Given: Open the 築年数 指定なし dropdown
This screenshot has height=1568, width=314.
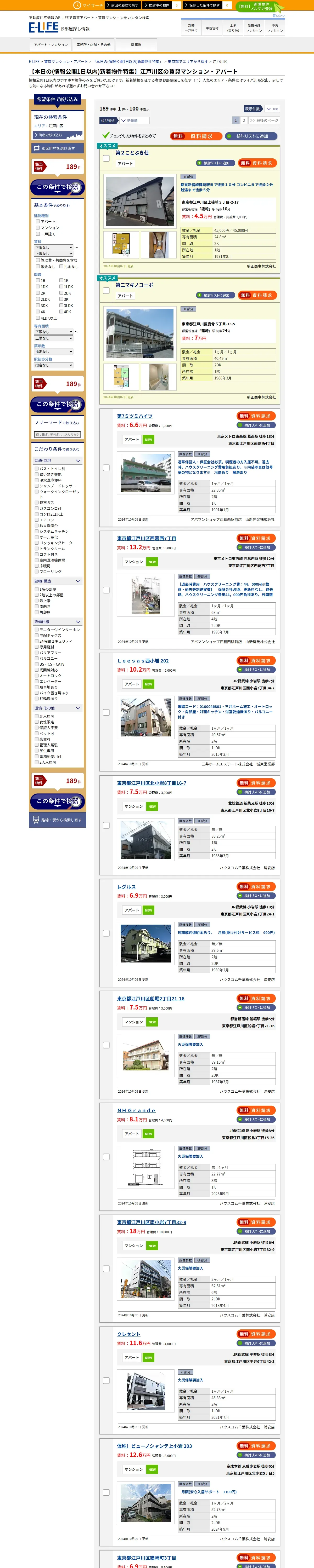Looking at the screenshot, I should [54, 351].
